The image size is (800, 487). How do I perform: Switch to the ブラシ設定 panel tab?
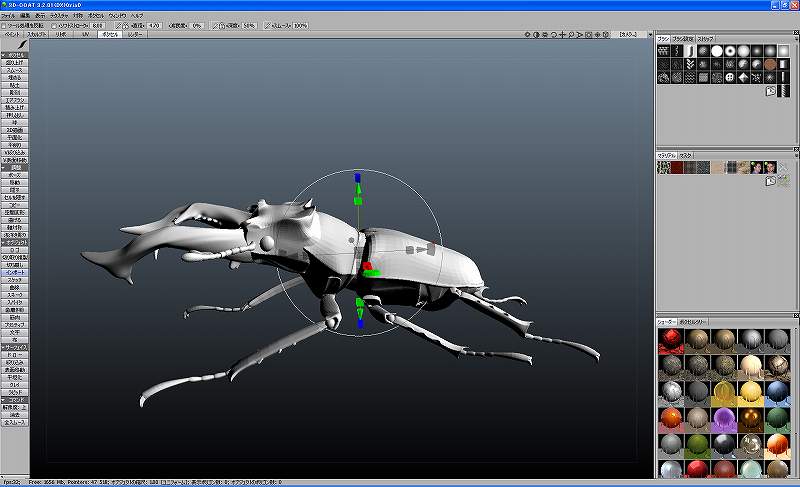point(682,39)
